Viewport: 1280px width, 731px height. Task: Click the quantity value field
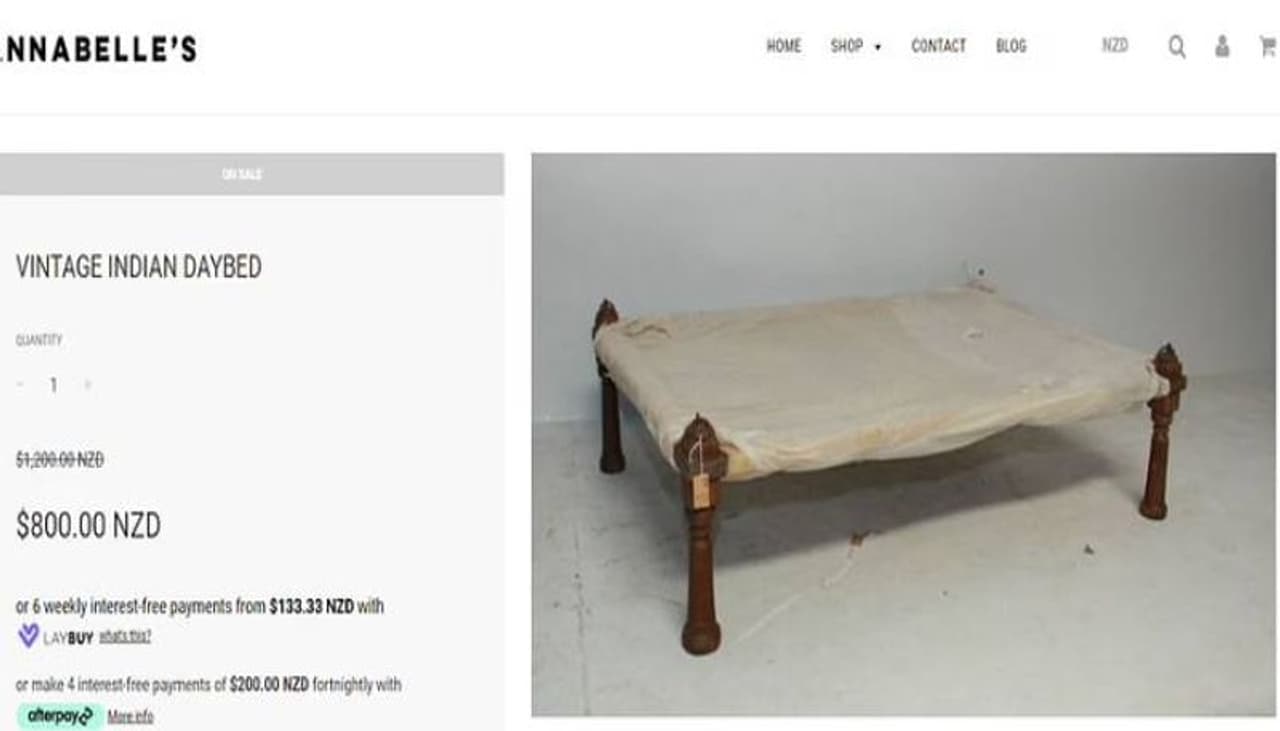pos(54,385)
